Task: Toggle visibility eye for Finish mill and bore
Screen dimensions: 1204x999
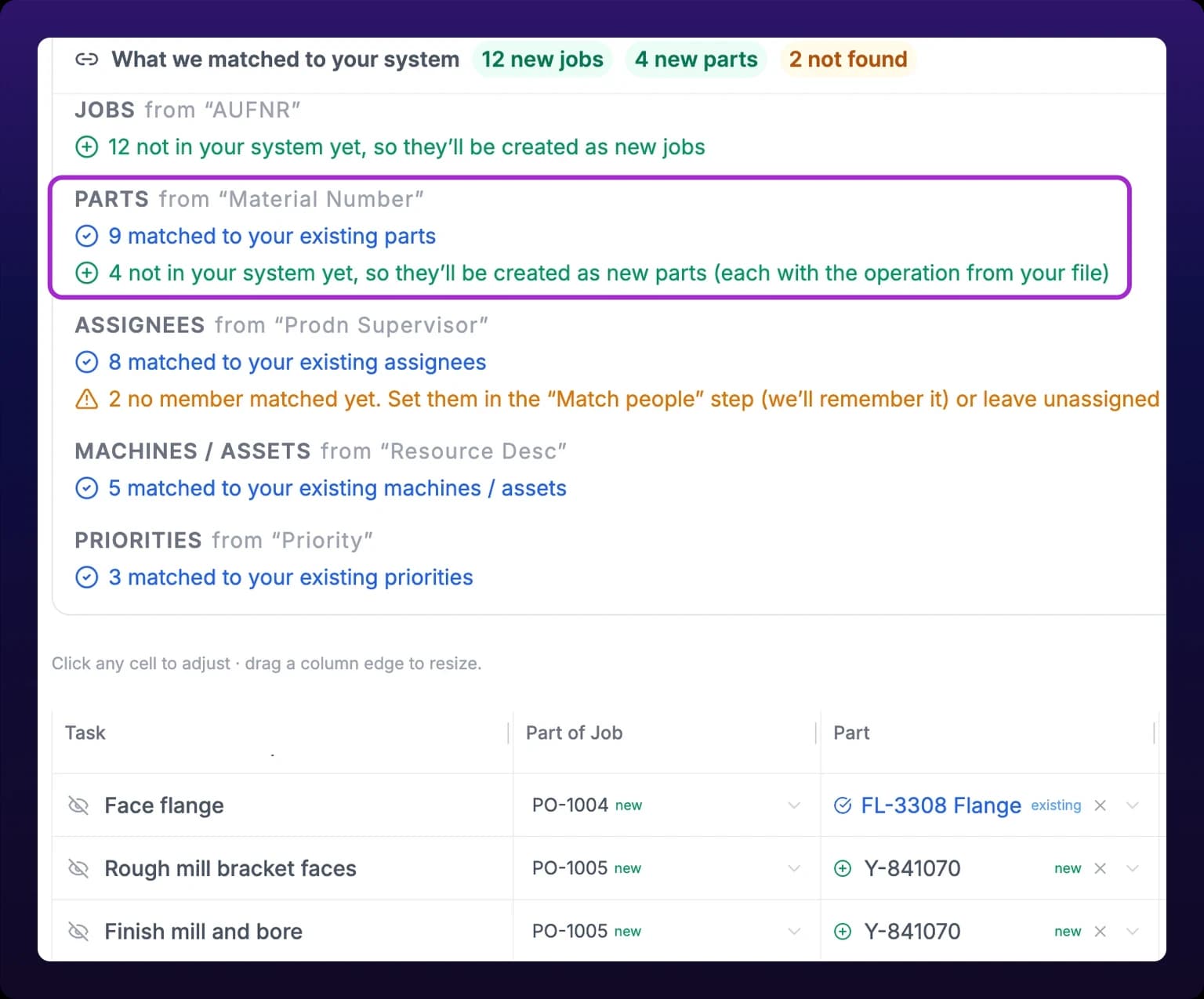Action: pos(78,931)
